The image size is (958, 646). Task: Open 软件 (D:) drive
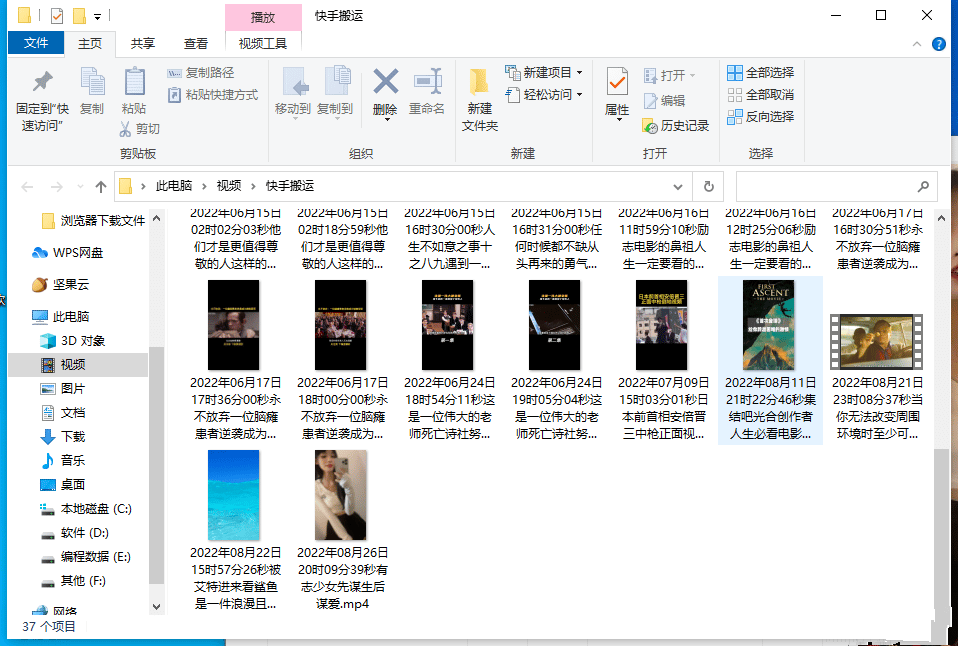tap(75, 533)
